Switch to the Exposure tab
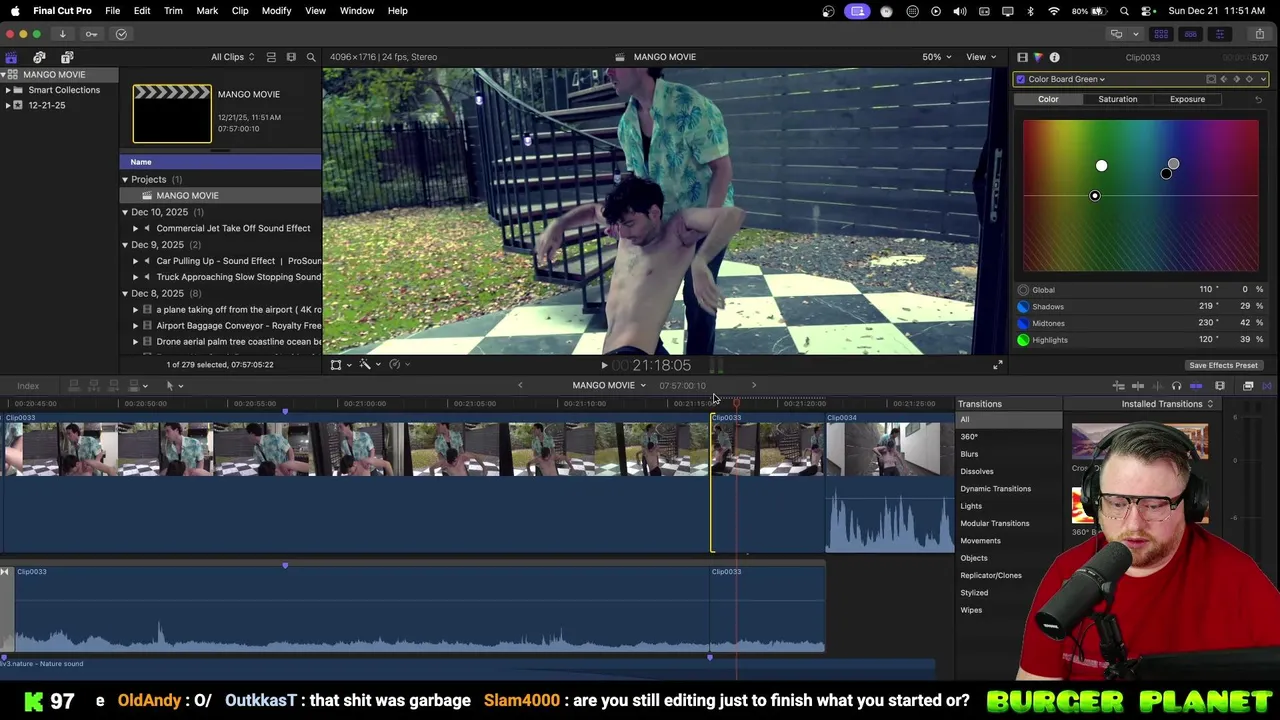 (x=1187, y=99)
